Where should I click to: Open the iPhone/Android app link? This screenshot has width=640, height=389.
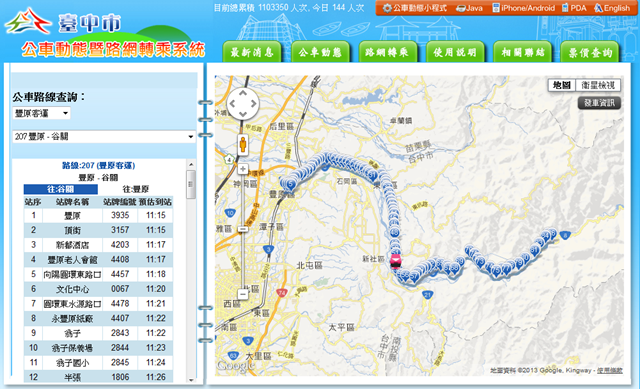point(524,8)
